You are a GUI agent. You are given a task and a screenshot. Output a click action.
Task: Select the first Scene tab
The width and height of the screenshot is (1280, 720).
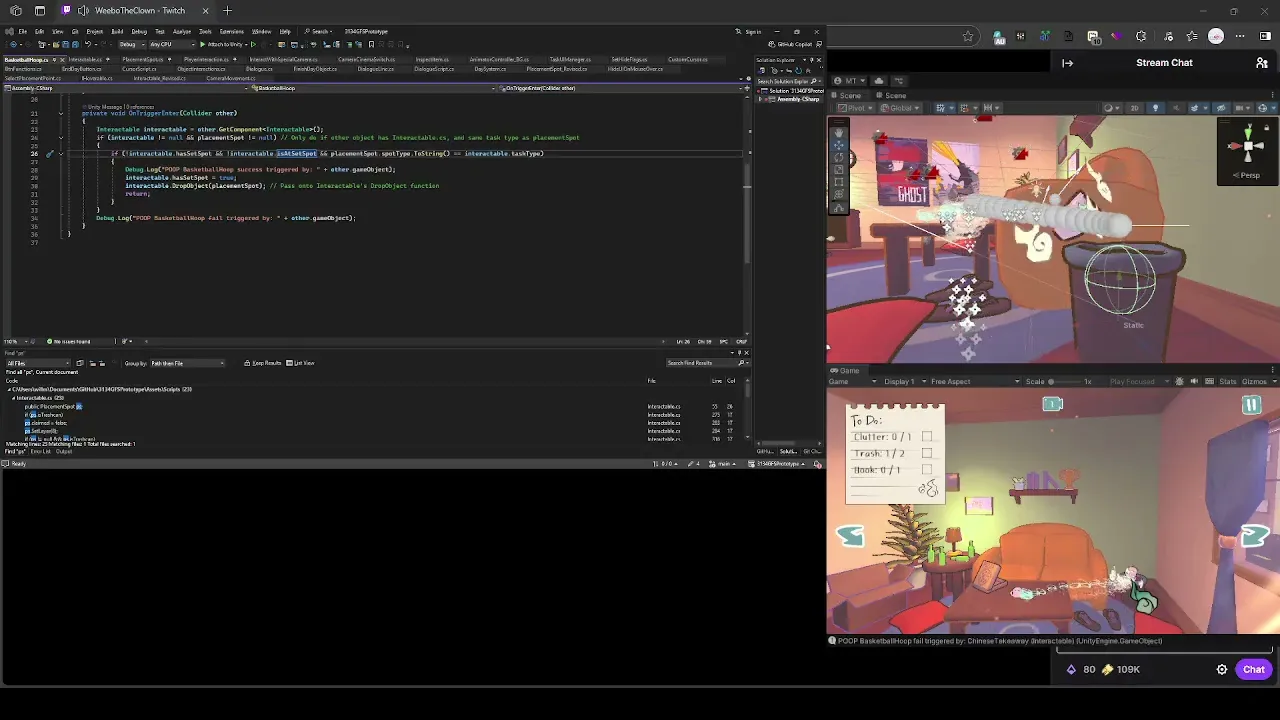click(x=845, y=95)
